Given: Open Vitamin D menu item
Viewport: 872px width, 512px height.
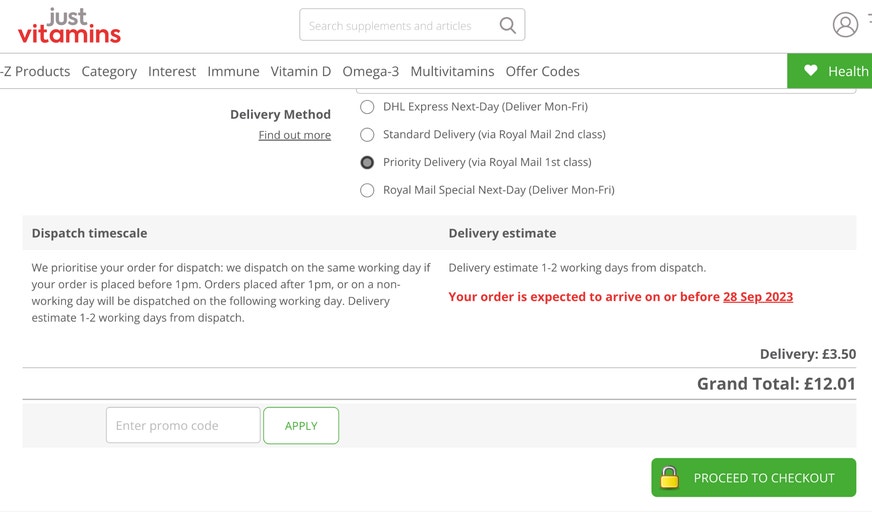Looking at the screenshot, I should 300,71.
